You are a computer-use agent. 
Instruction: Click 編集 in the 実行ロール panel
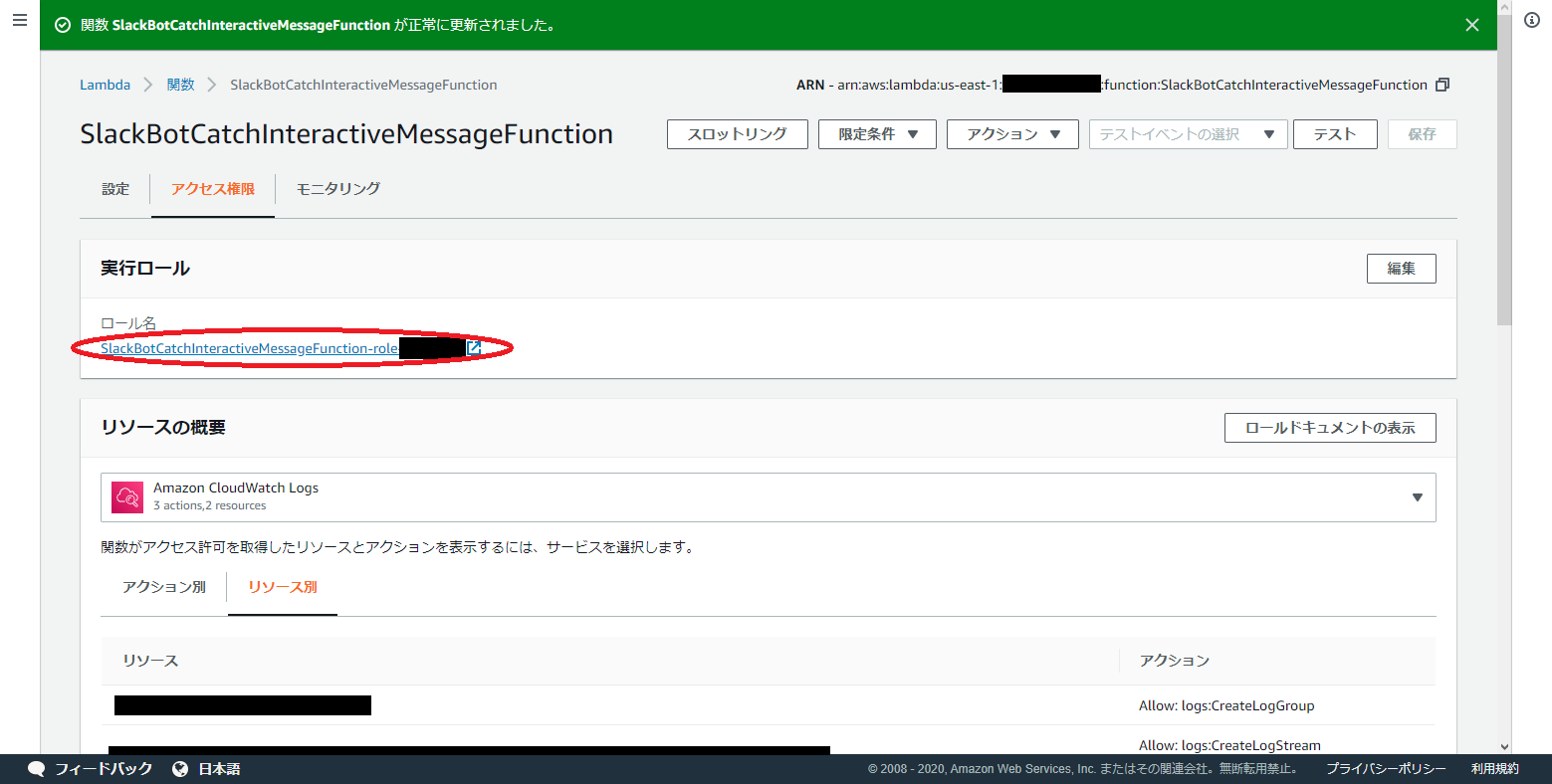[1401, 269]
